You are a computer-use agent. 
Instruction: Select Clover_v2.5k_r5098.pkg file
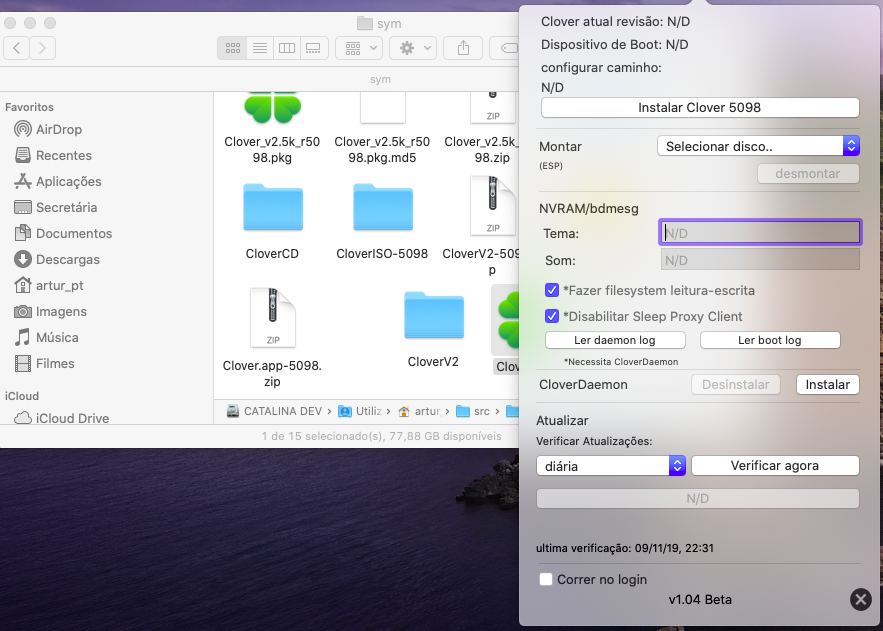coord(272,128)
